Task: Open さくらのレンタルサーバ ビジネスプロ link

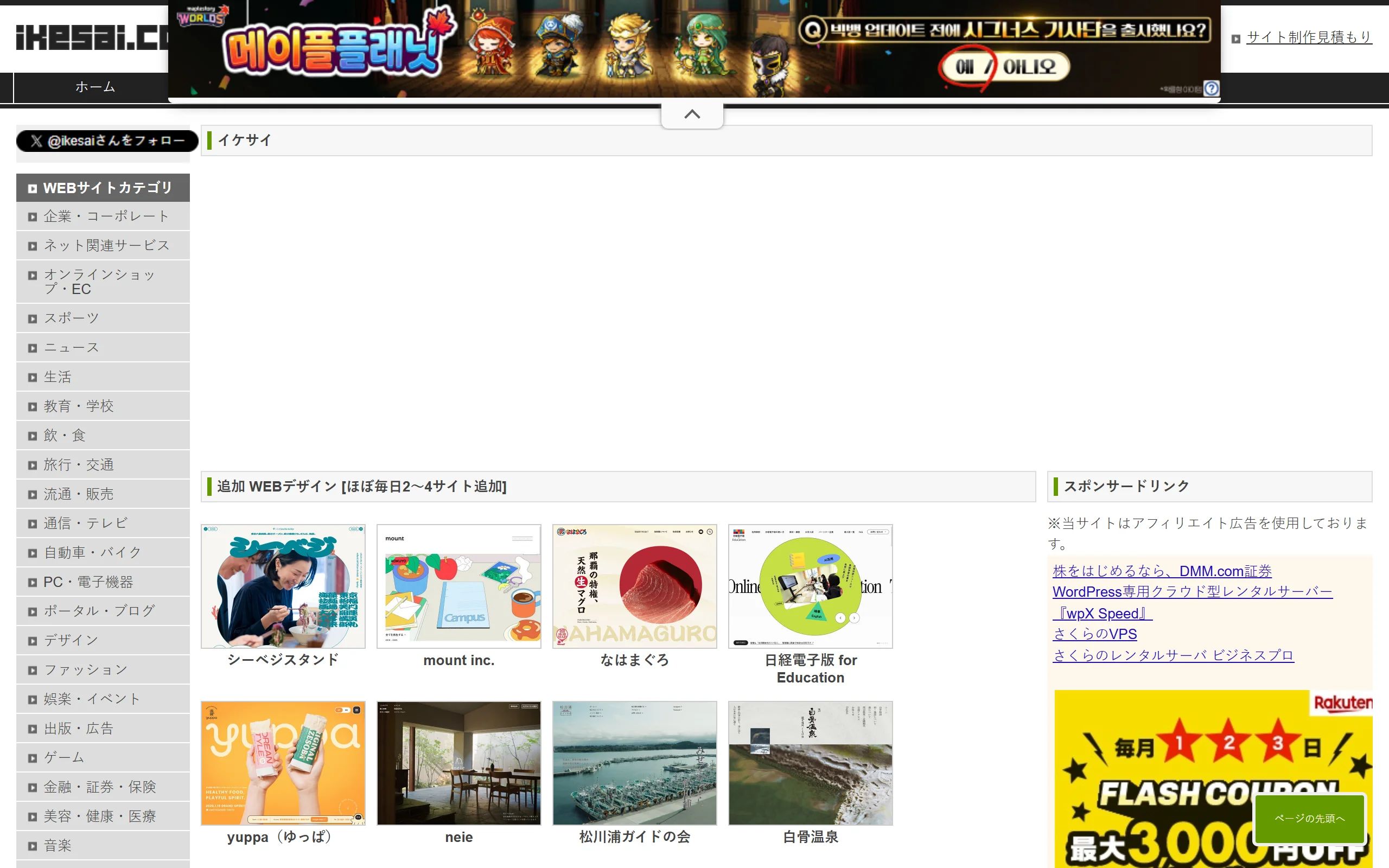Action: [1173, 655]
